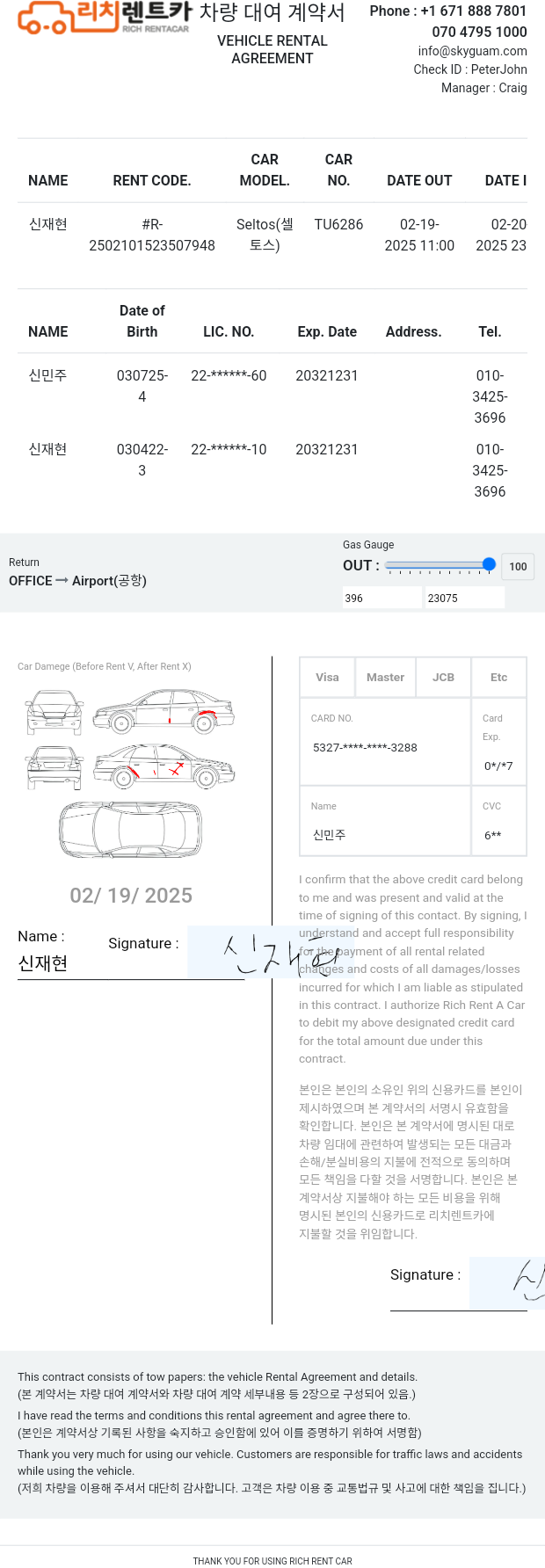Select the top-view car diagram
Screen dimensions: 545x1568
pyautogui.click(x=130, y=830)
